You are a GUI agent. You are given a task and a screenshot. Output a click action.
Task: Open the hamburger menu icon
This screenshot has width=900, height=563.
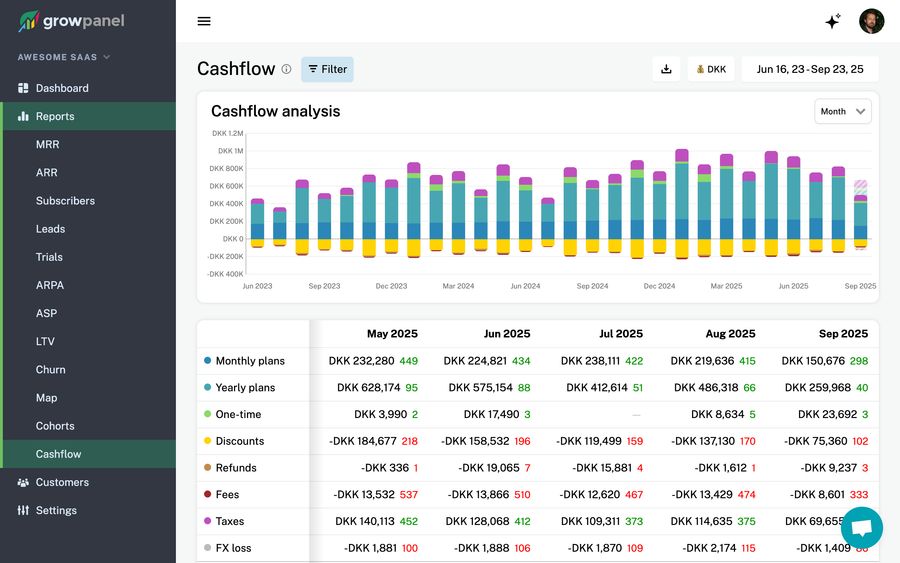204,21
